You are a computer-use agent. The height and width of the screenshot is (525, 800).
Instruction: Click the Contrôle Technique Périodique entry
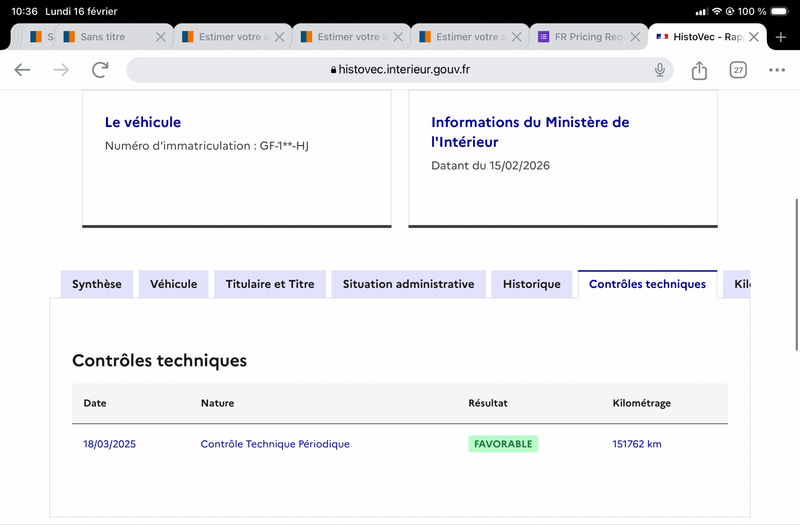click(275, 444)
